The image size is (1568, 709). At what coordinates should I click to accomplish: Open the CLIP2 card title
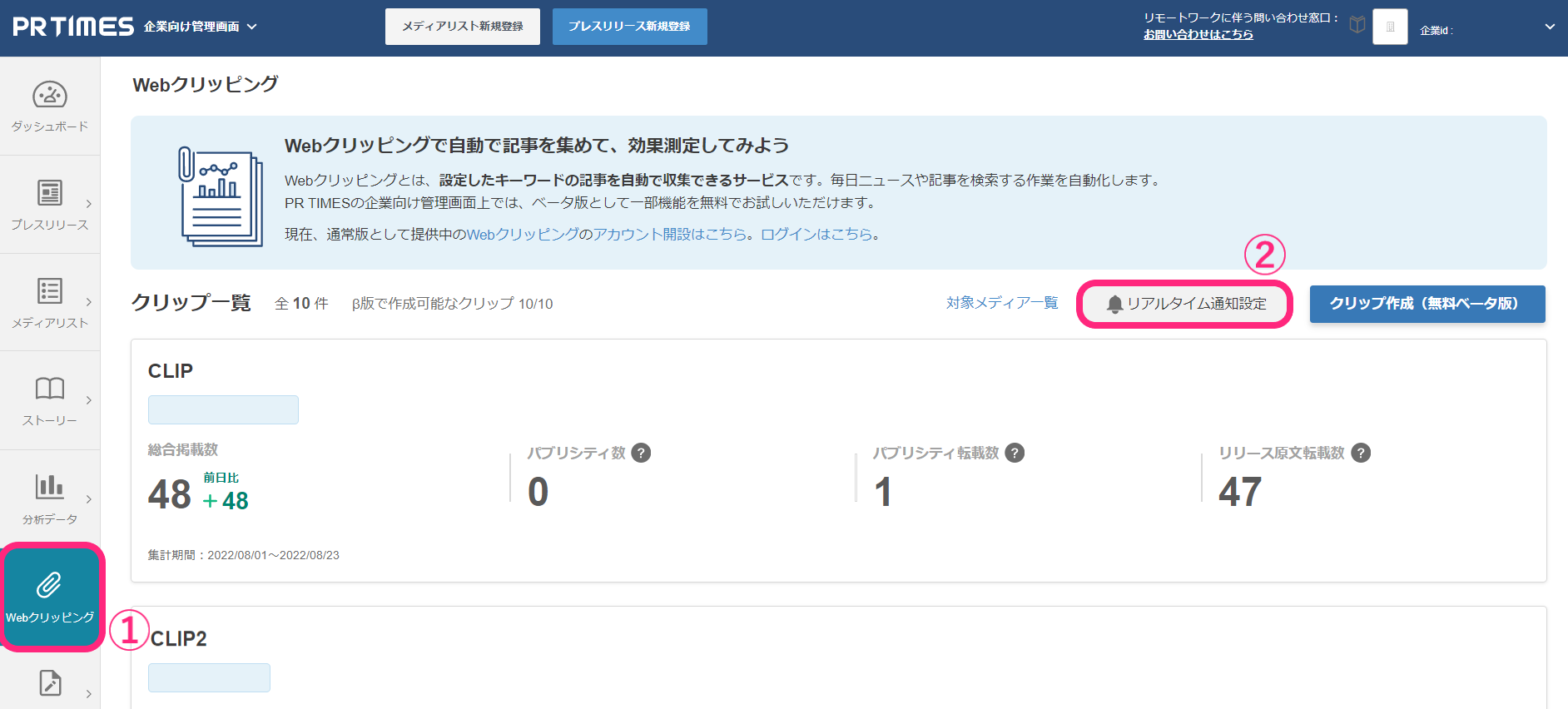click(178, 639)
